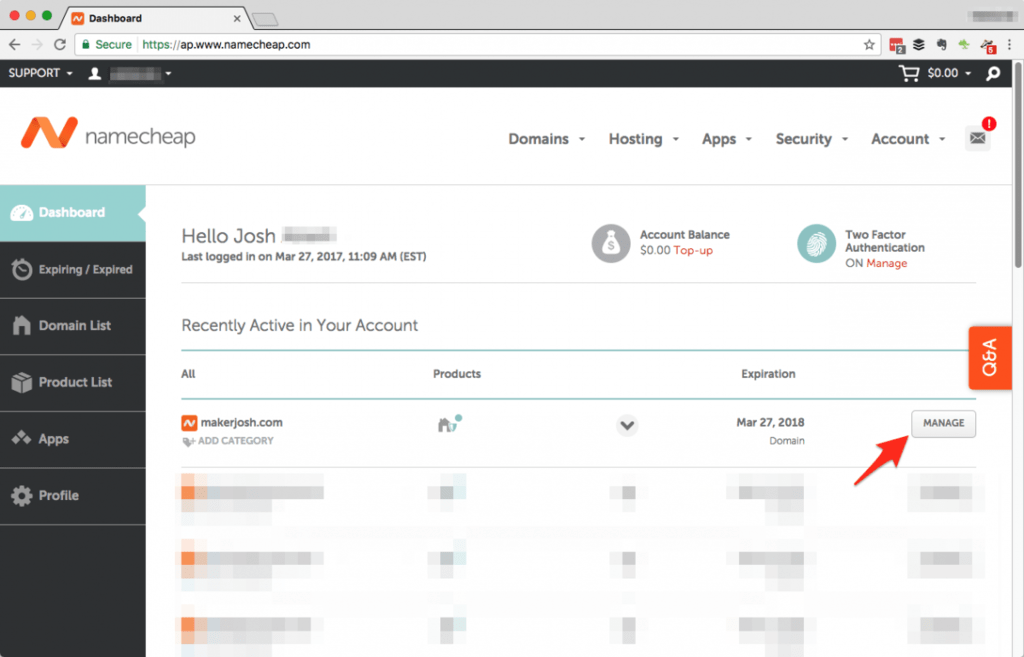Expand the Domains menu
Image resolution: width=1024 pixels, height=657 pixels.
[x=547, y=139]
